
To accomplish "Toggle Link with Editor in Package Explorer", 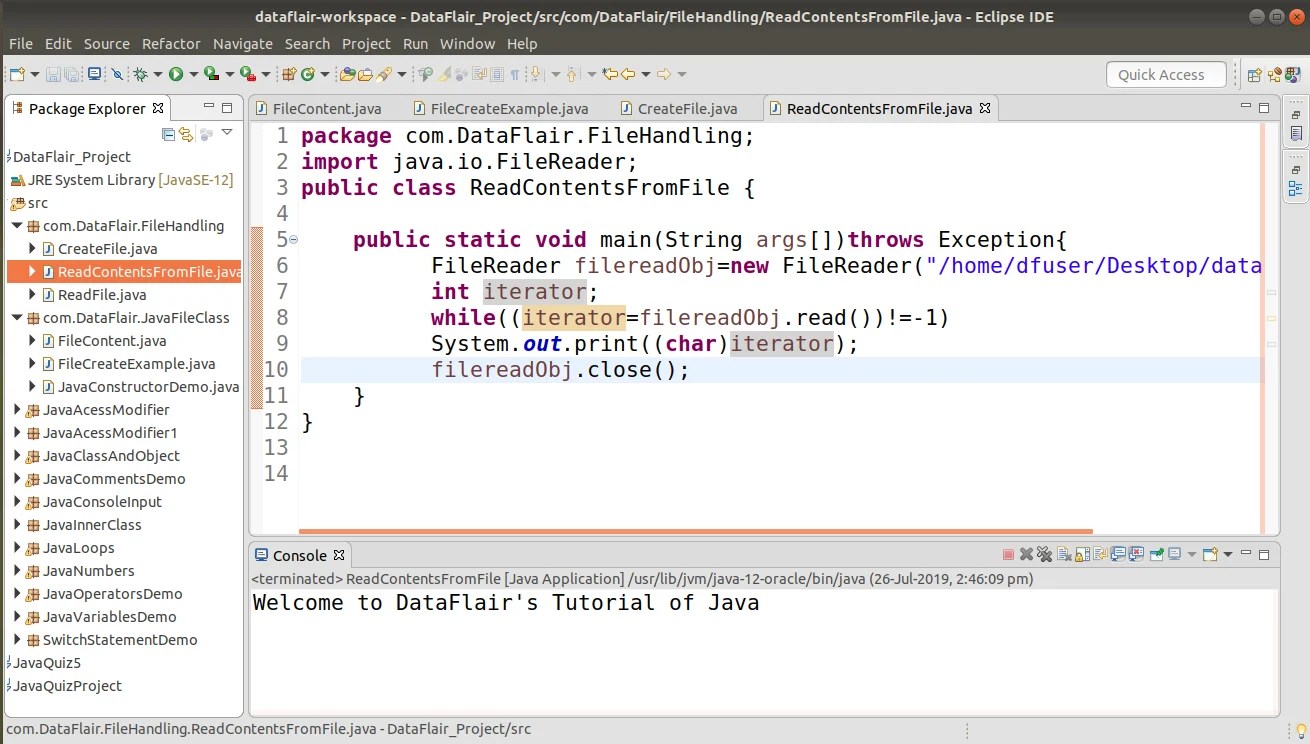I will [x=186, y=134].
